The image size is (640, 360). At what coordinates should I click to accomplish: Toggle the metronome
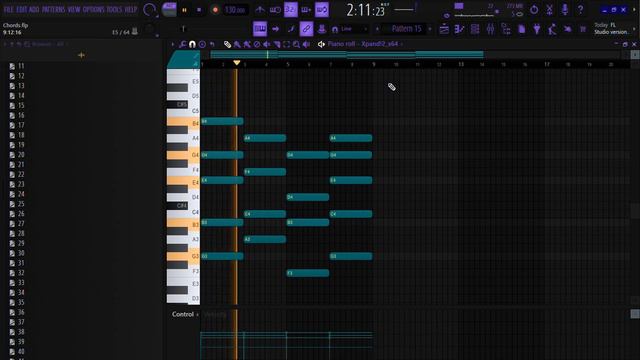[260, 10]
